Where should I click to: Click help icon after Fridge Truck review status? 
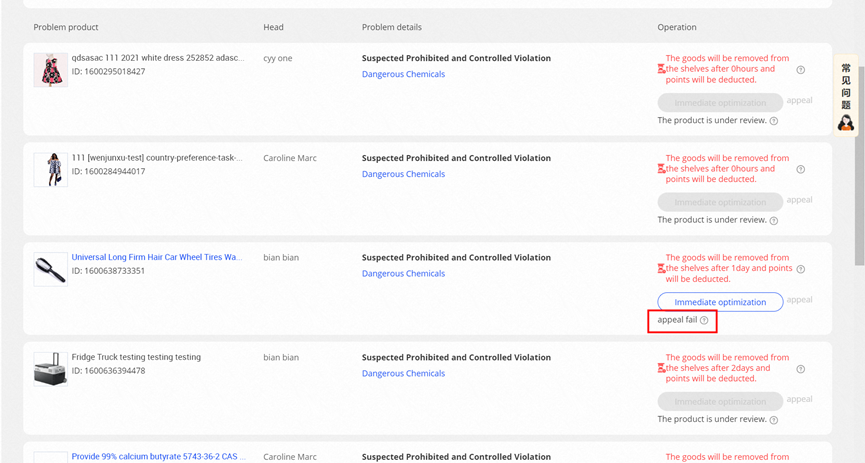pyautogui.click(x=774, y=420)
